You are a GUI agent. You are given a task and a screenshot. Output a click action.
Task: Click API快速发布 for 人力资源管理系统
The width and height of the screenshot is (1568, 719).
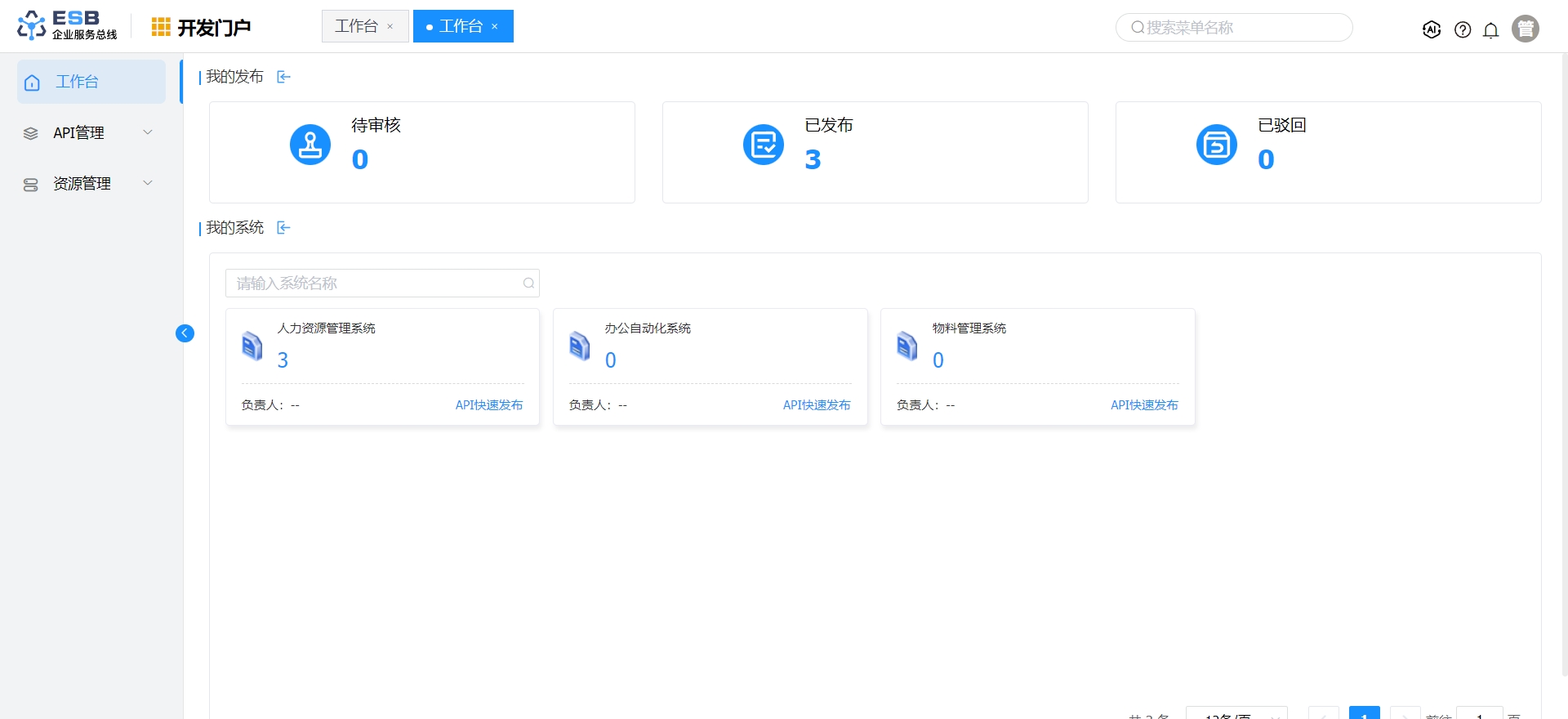point(488,405)
